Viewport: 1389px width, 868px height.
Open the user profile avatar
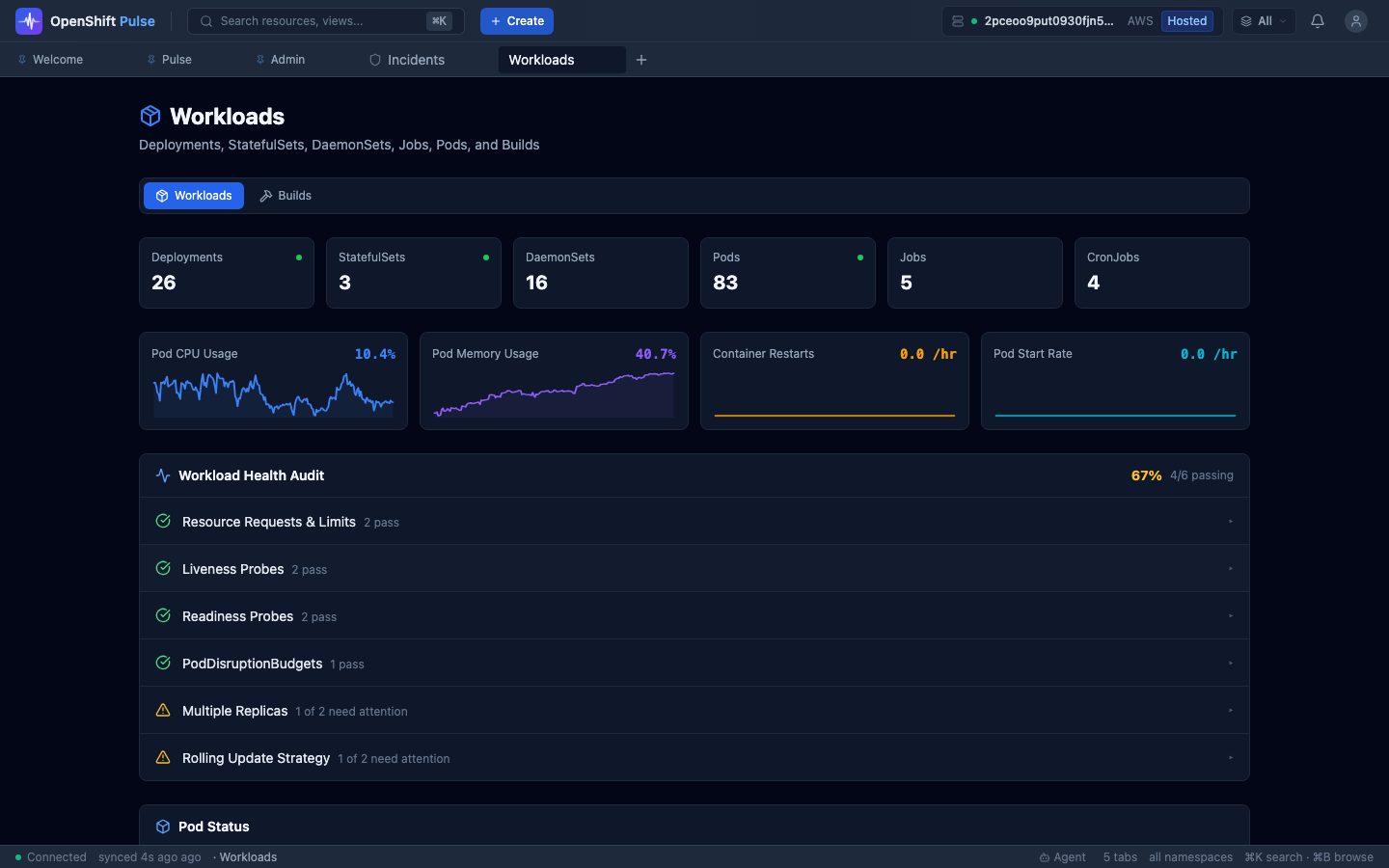coord(1355,21)
